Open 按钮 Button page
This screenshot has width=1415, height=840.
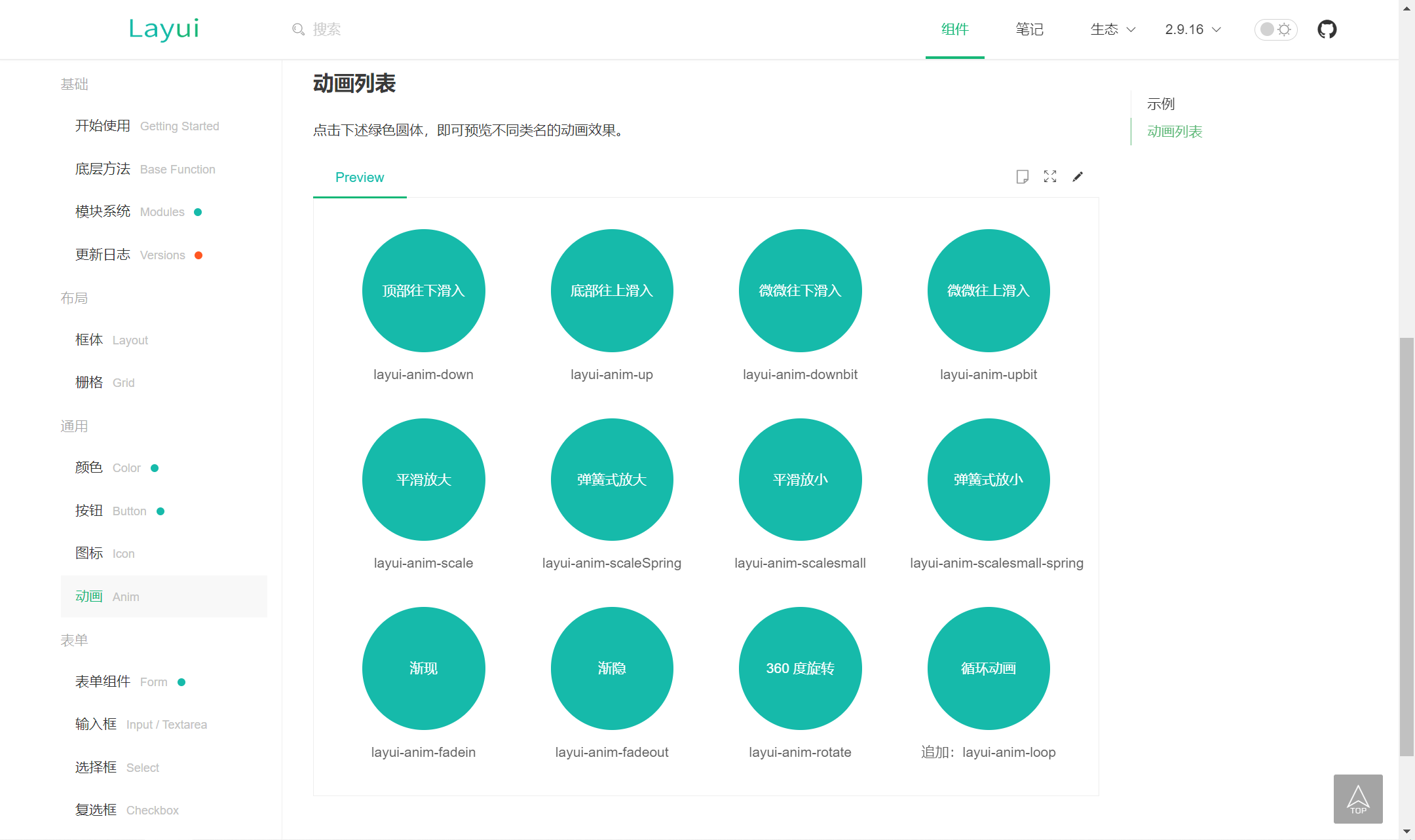tap(164, 511)
